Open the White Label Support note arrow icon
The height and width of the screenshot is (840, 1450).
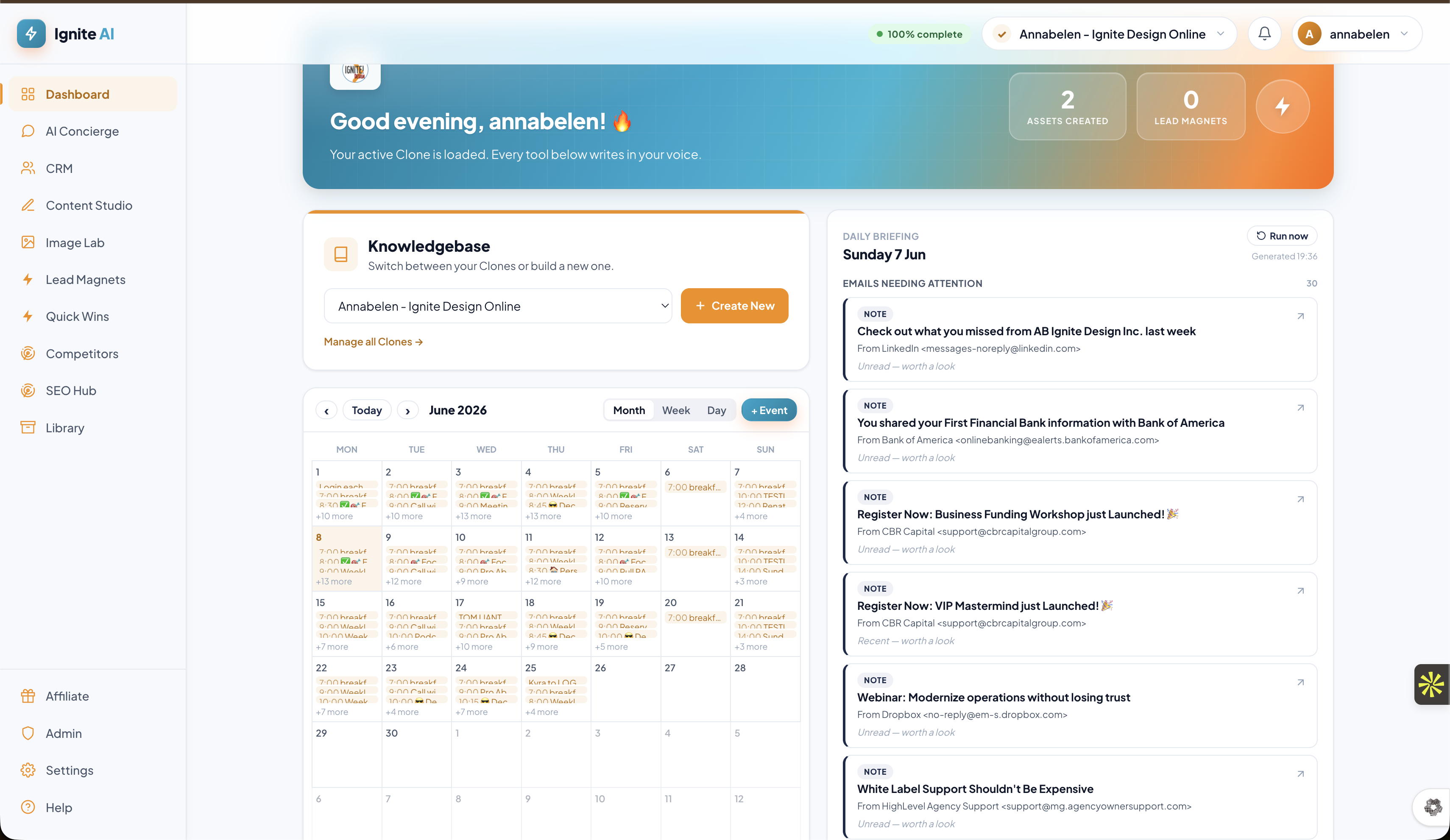(1300, 774)
